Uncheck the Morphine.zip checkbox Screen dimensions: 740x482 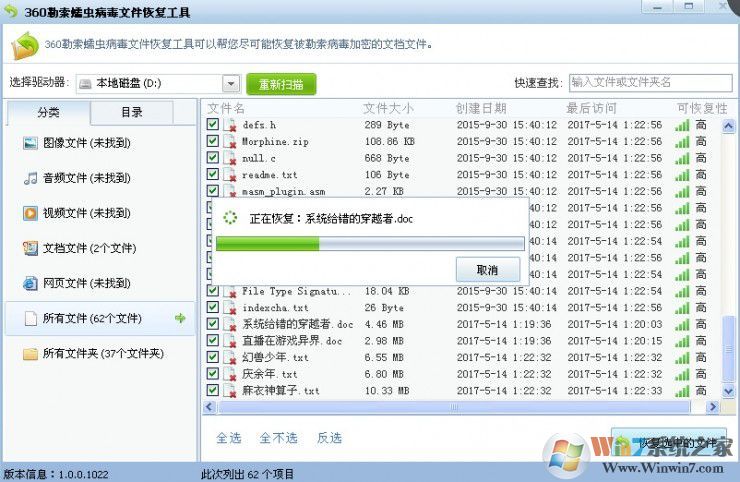pyautogui.click(x=213, y=141)
